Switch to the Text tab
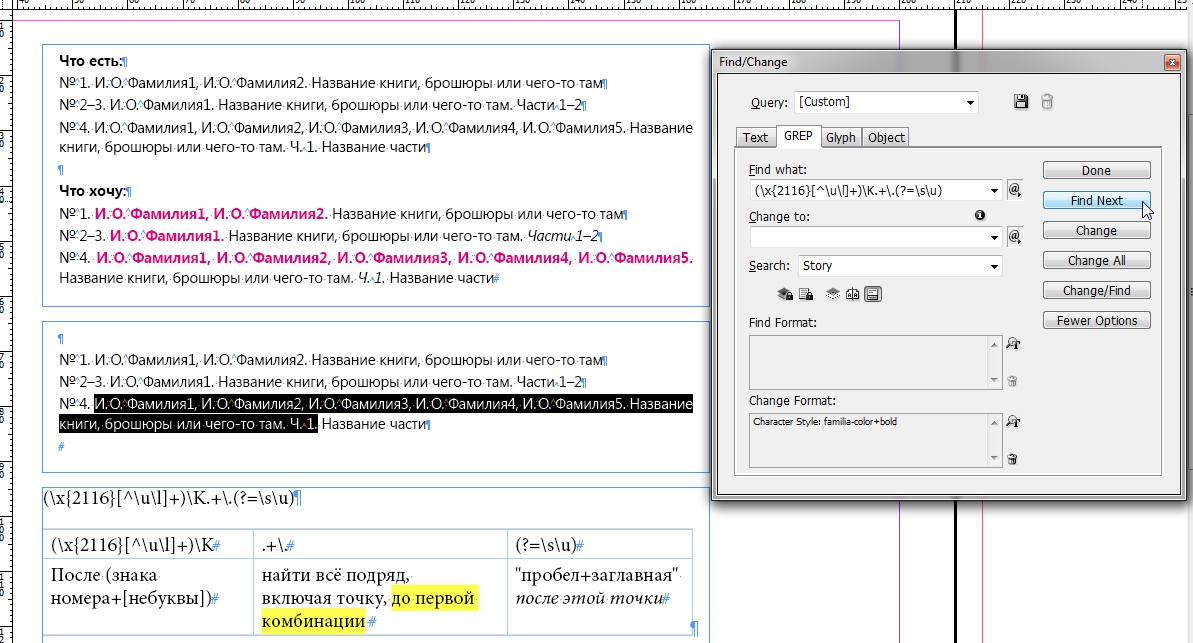 (755, 137)
